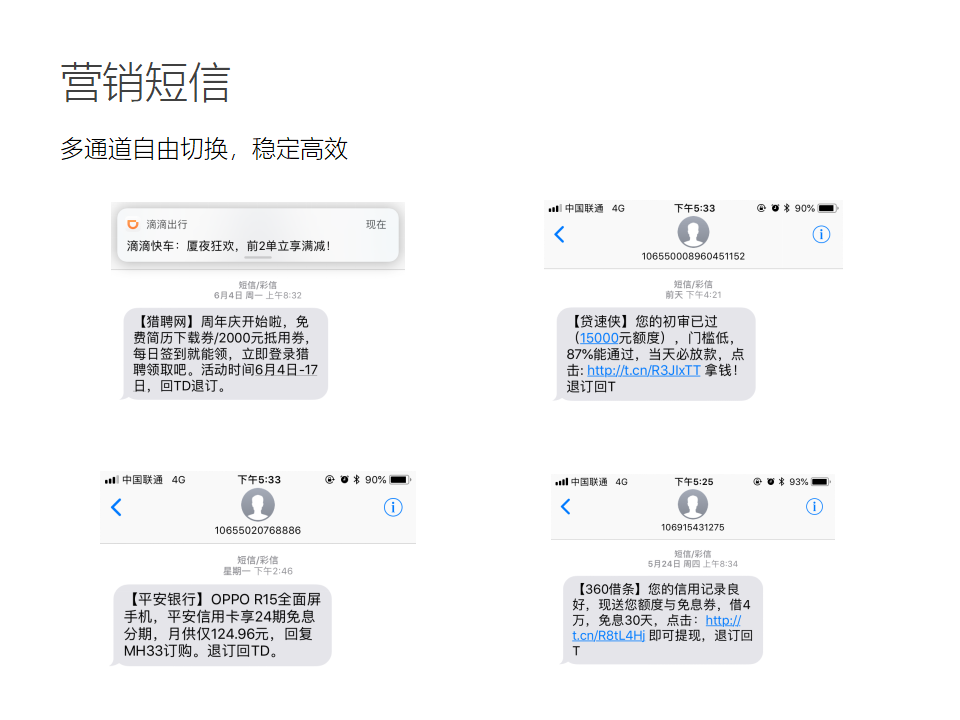This screenshot has width=960, height=720.
Task: Click the phone number 10655020768886 label
Action: tap(258, 530)
